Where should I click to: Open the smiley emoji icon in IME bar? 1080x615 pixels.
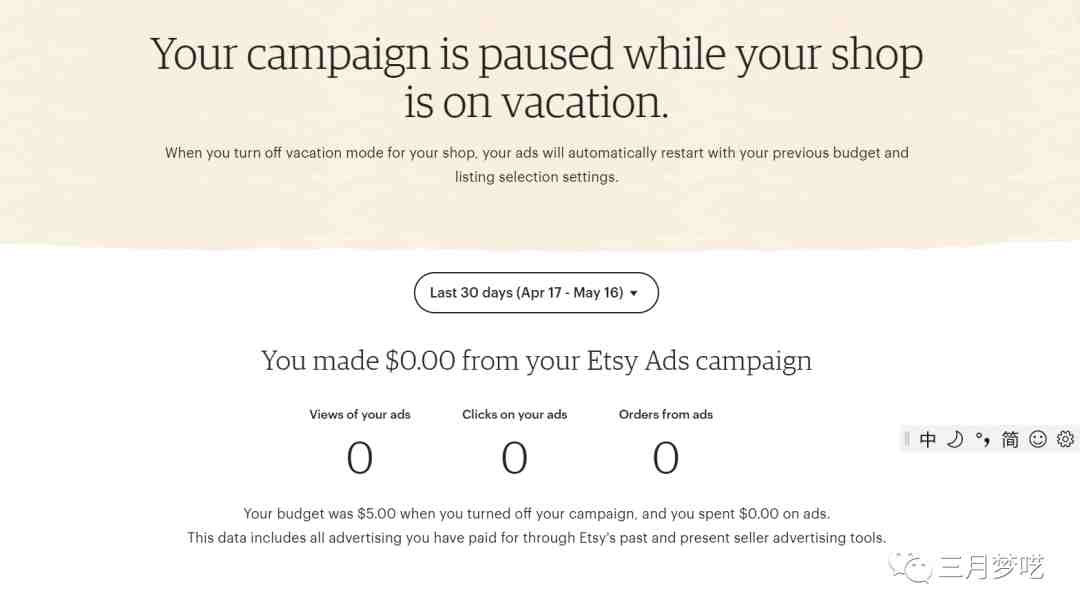1037,439
